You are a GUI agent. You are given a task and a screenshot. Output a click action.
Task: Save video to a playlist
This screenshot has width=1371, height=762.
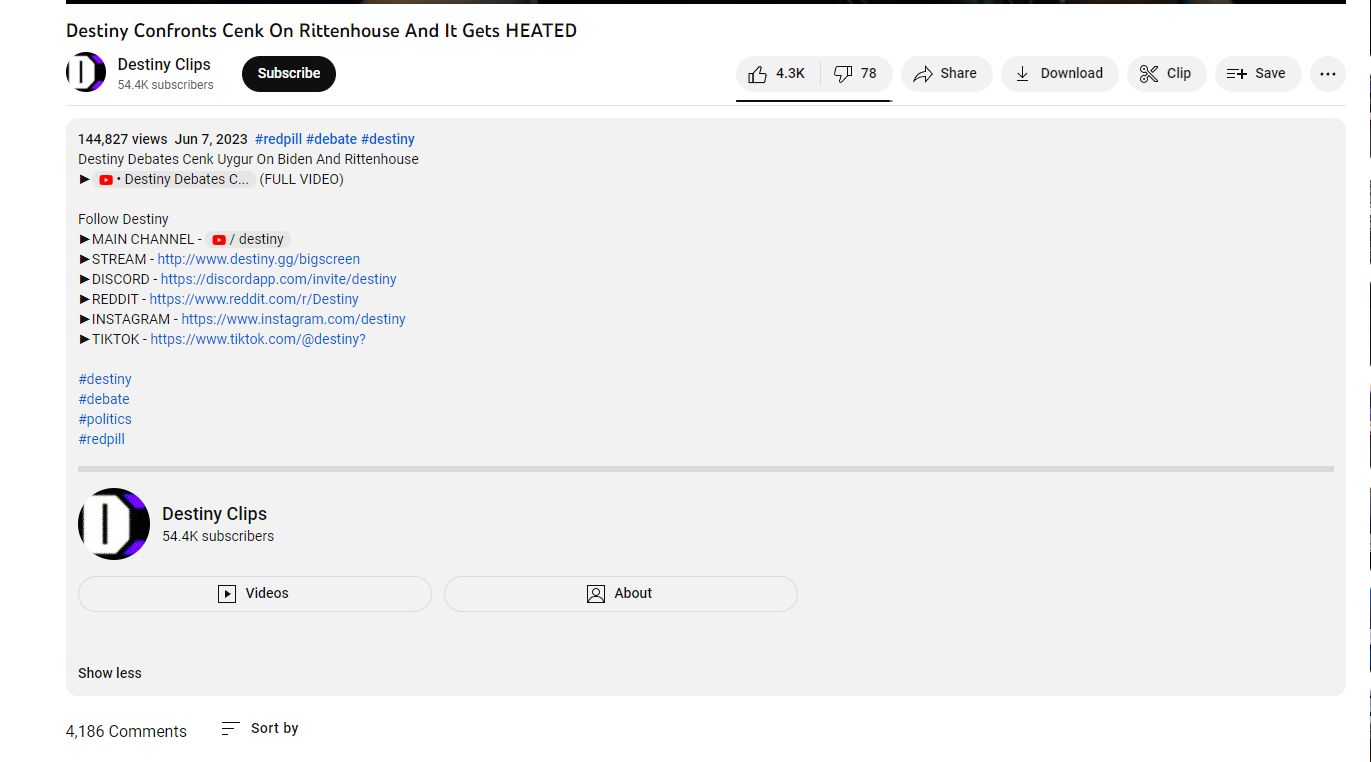pos(1257,74)
